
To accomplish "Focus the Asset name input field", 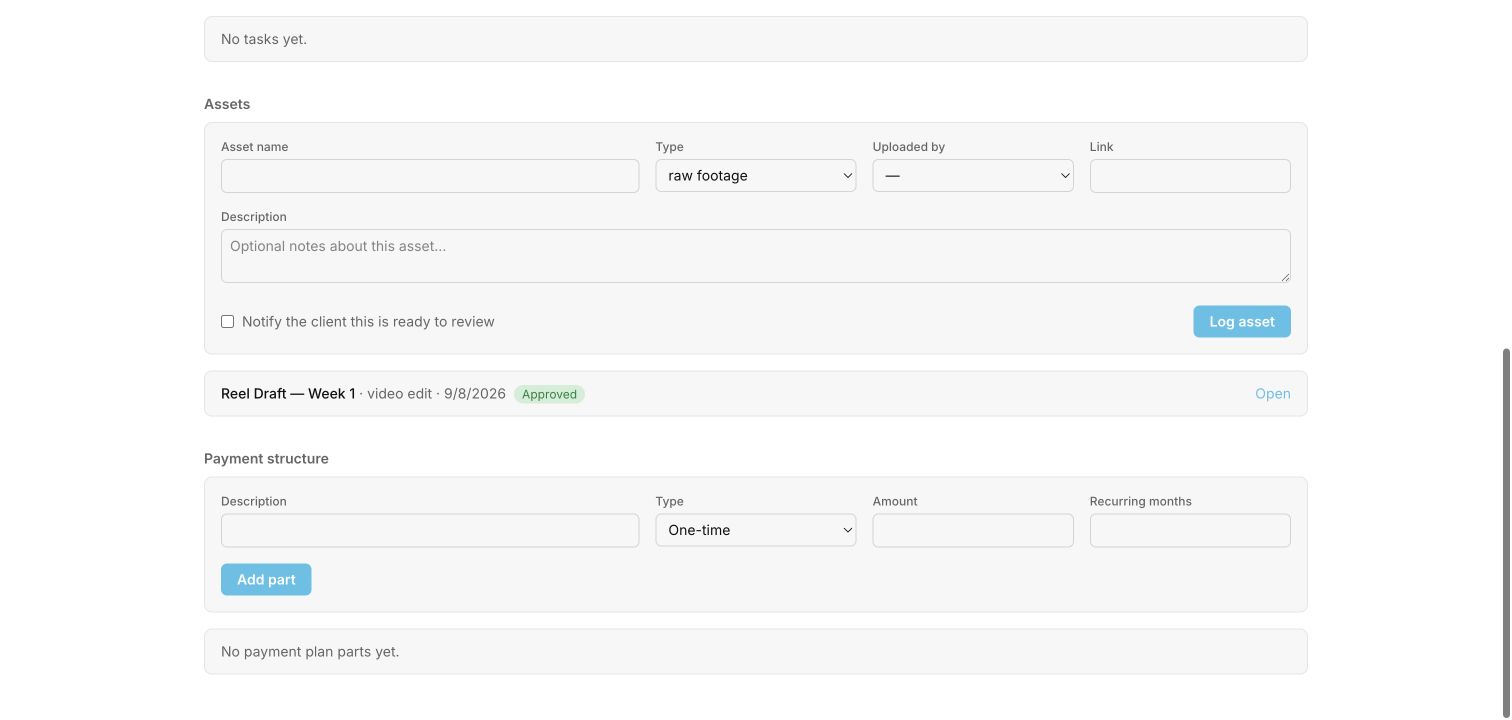I will coord(430,176).
